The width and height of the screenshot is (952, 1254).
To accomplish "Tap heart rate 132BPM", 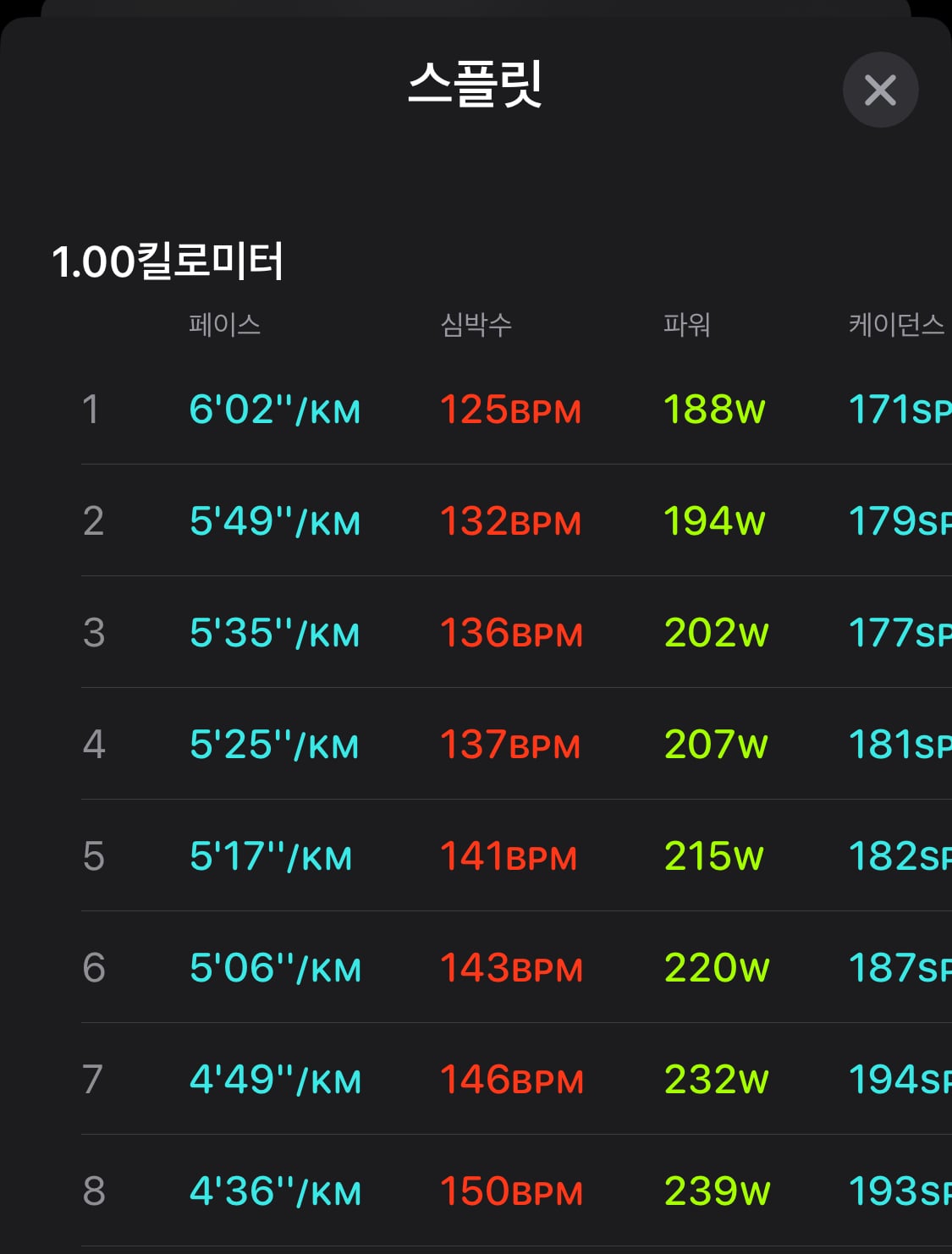I will [511, 521].
